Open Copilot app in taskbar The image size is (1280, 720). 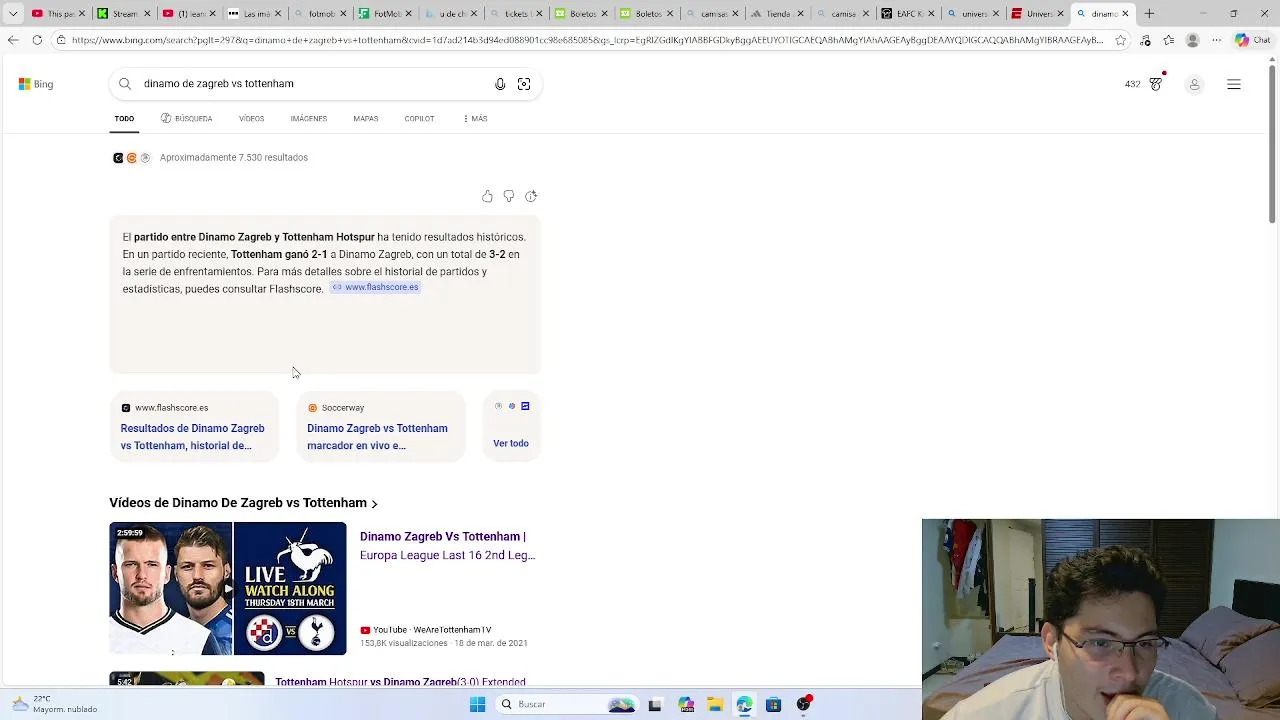686,705
